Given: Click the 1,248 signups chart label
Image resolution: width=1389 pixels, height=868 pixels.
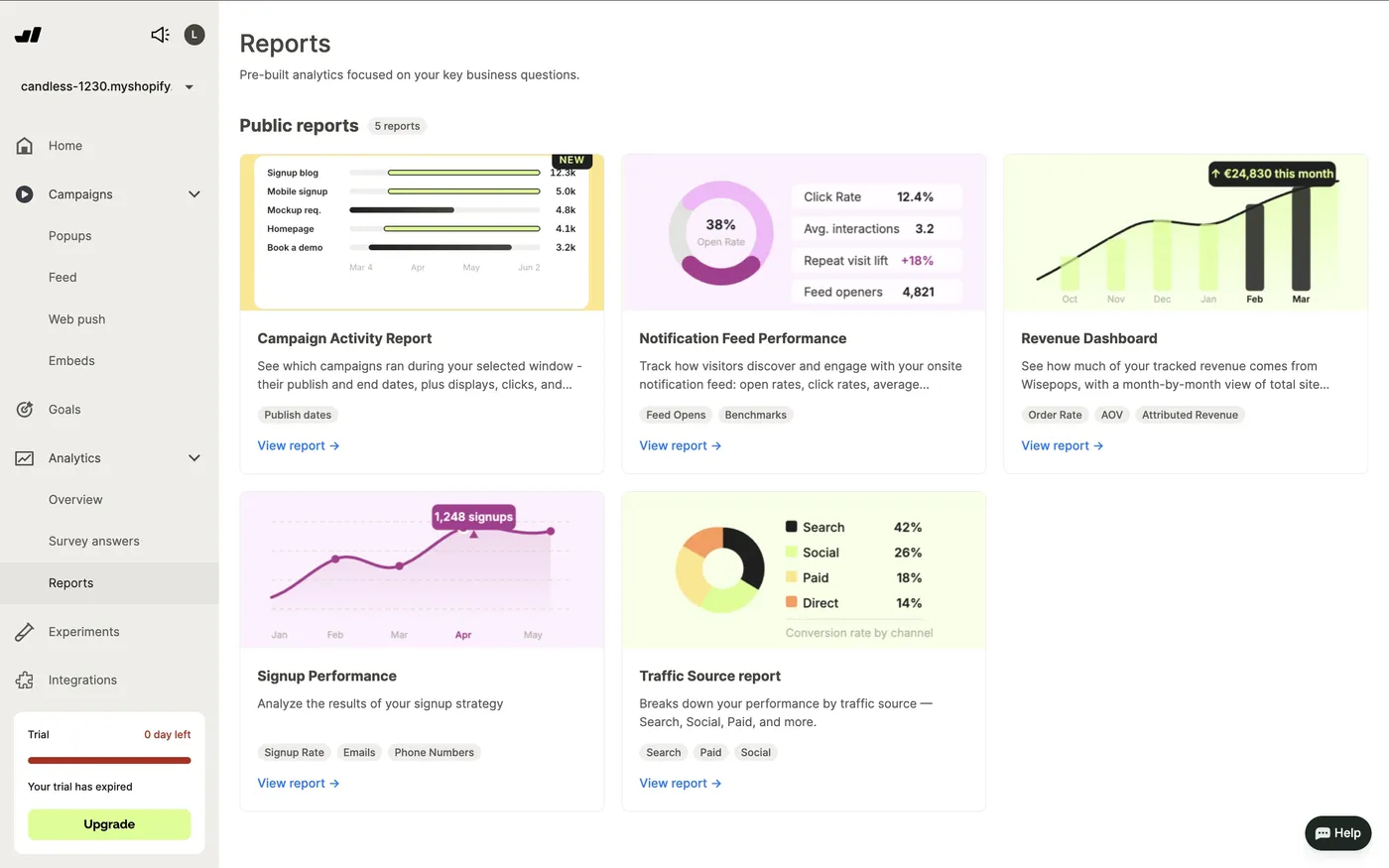Looking at the screenshot, I should pos(473,517).
